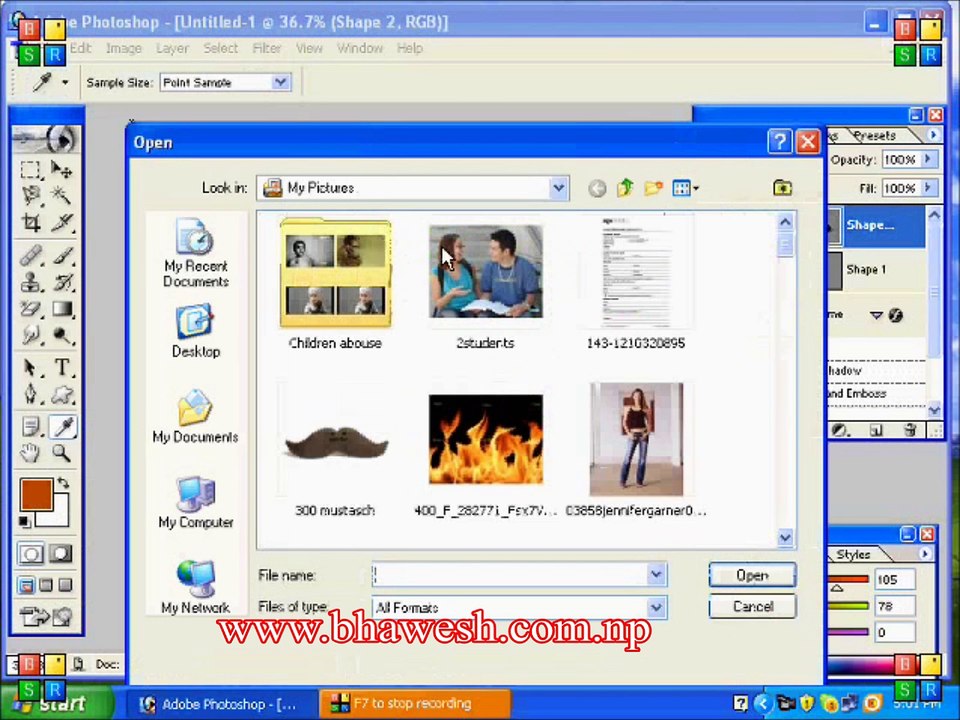Select the Magic Wand tool
The width and height of the screenshot is (960, 720).
pyautogui.click(x=61, y=195)
